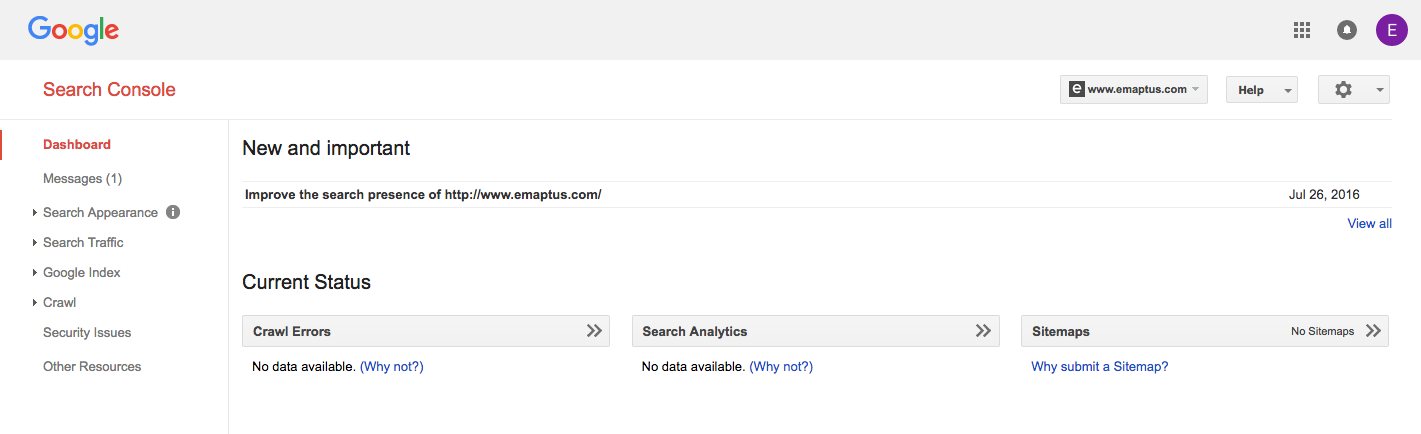1421x434 pixels.
Task: Go to Other Resources in sidebar
Action: pyautogui.click(x=92, y=366)
